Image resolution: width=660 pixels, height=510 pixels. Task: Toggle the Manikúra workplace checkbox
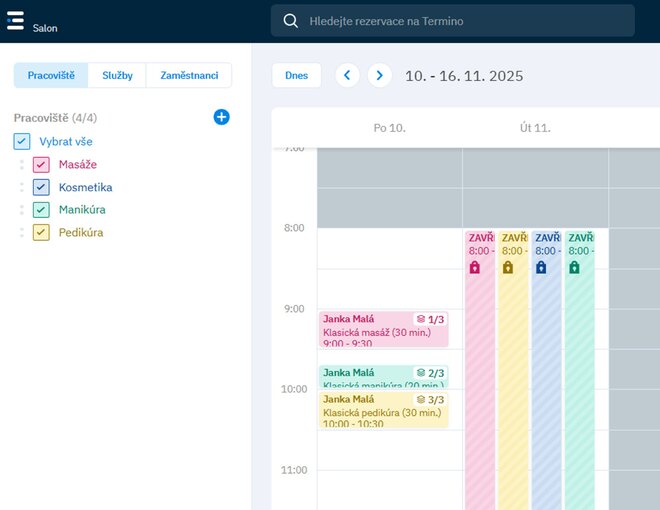click(x=41, y=210)
